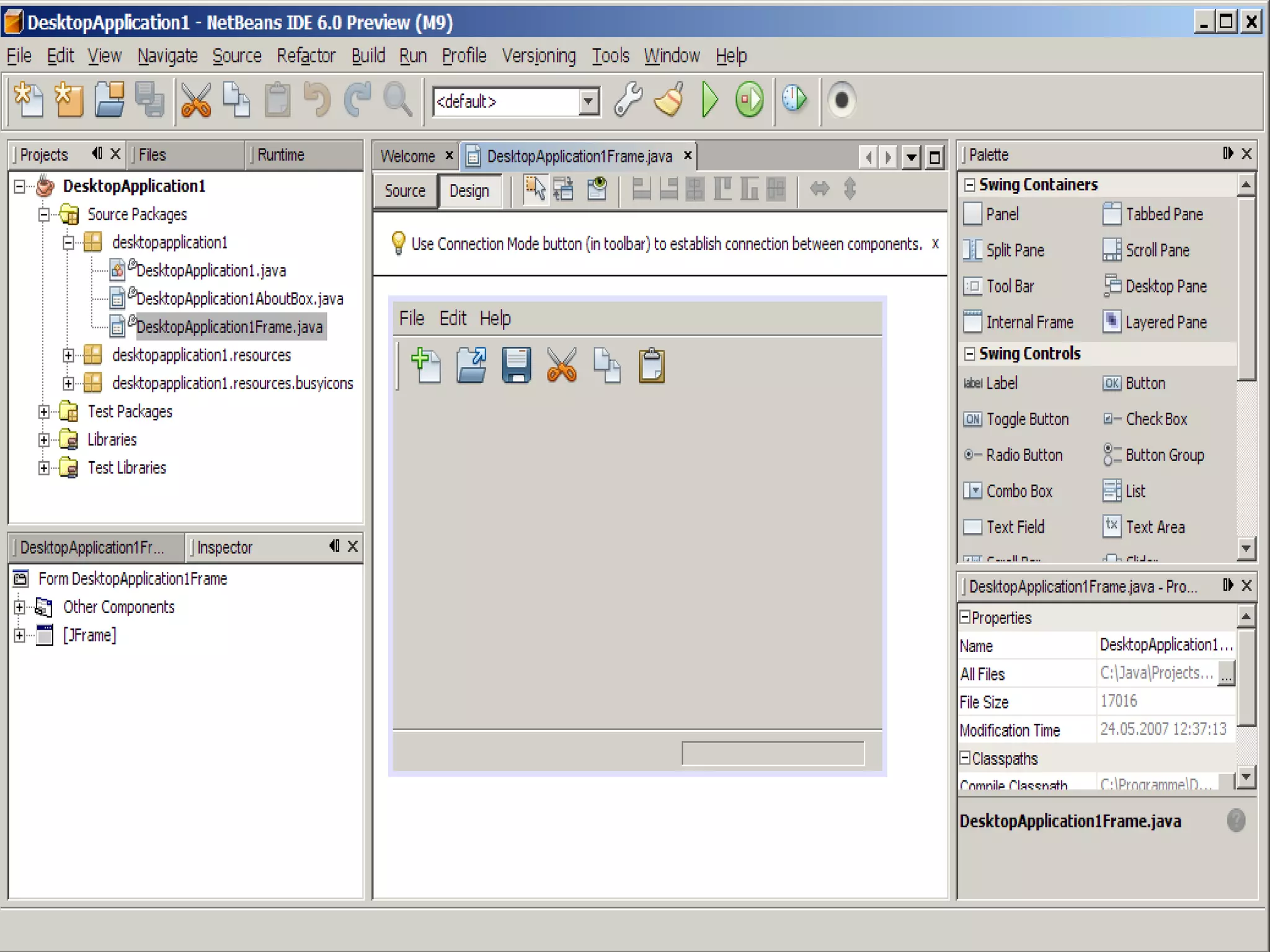Collapse the Swing Containers palette section
The image size is (1270, 952).
click(969, 185)
